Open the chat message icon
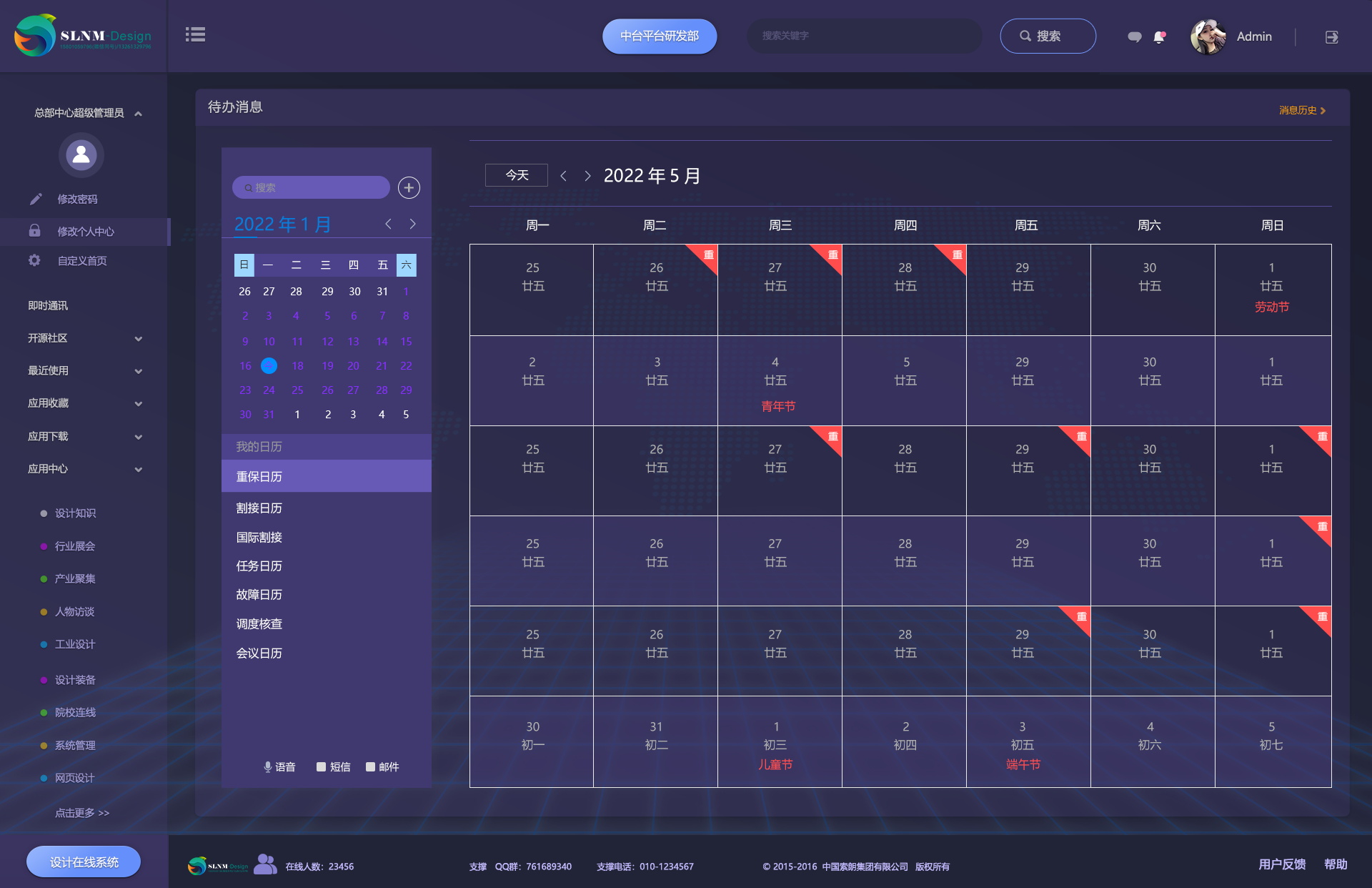The width and height of the screenshot is (1372, 888). pos(1134,36)
